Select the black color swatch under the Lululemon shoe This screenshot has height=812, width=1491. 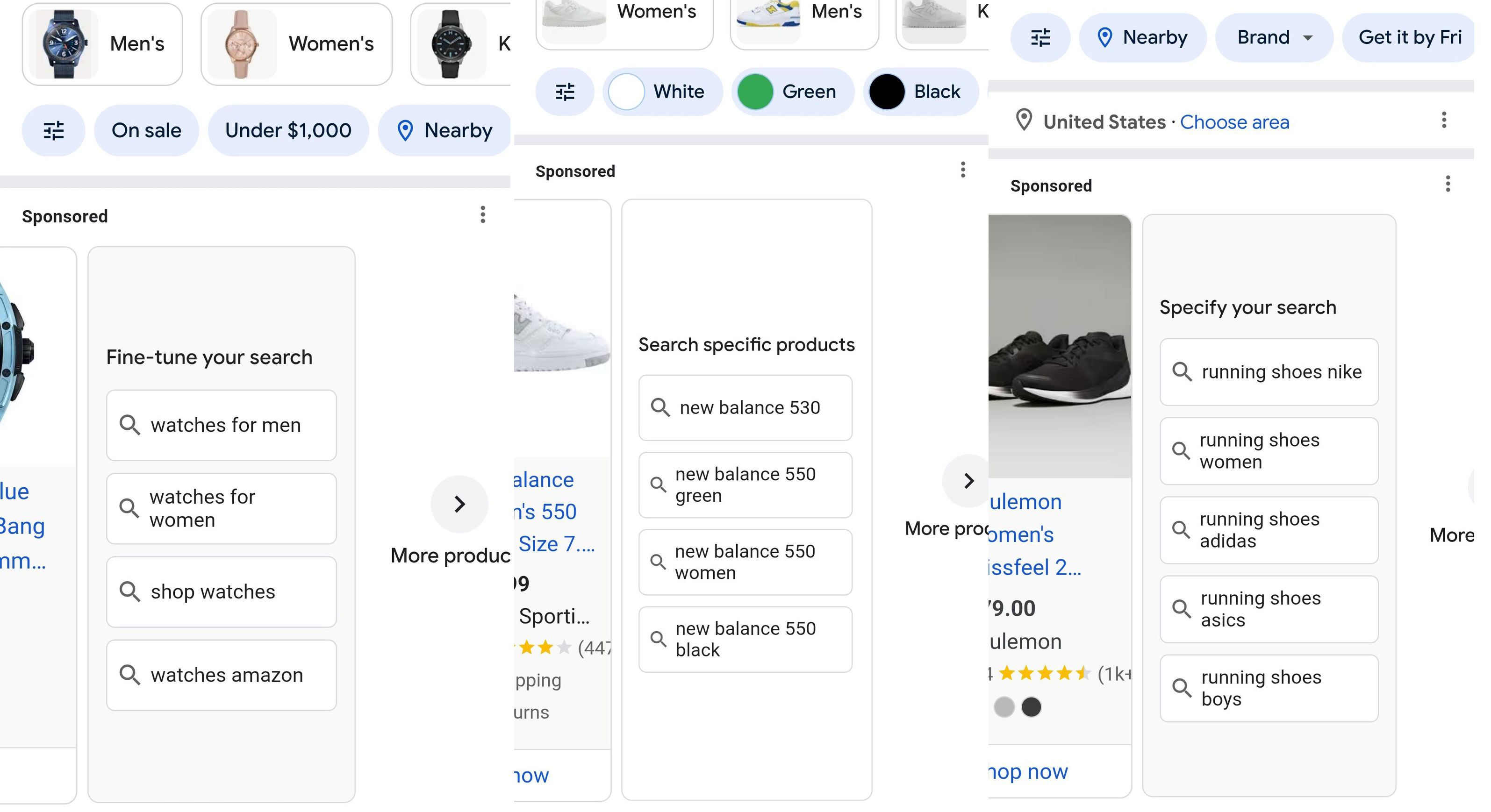coord(1032,707)
